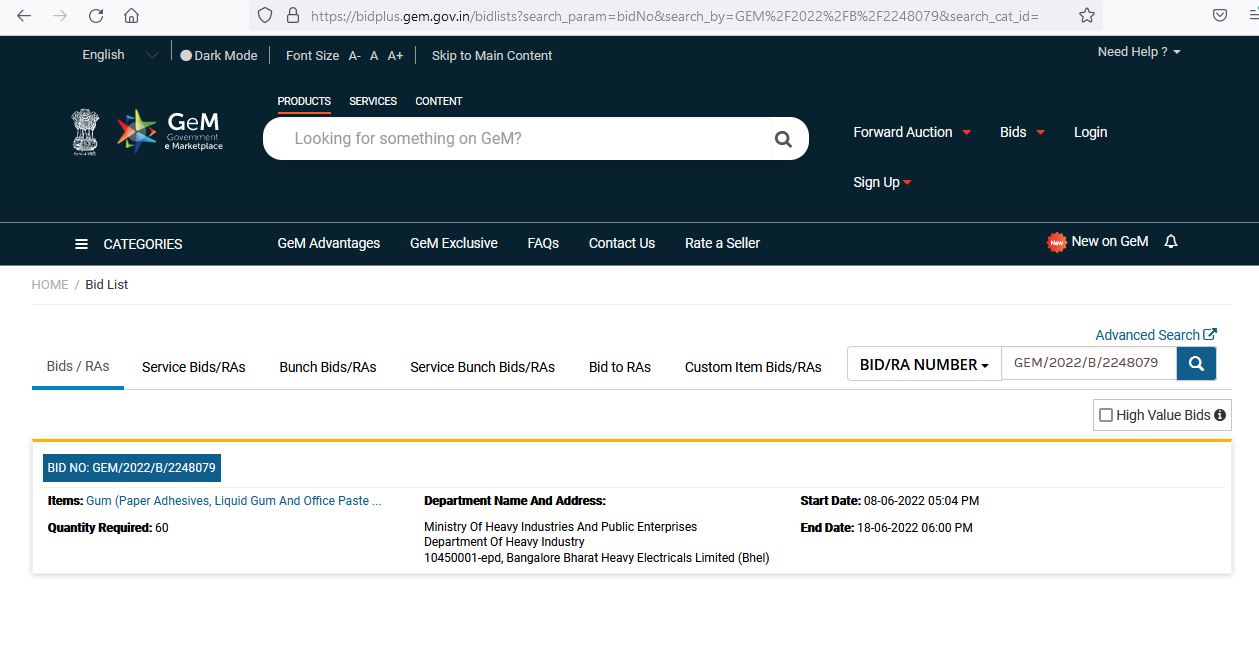Toggle Dark Mode on
This screenshot has height=656, width=1259.
[186, 56]
